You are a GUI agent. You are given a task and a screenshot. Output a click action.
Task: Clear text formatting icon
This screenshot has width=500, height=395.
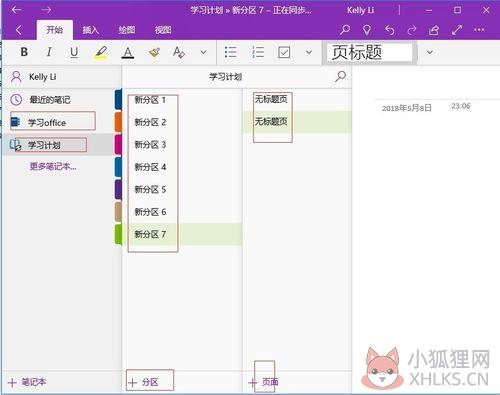(179, 52)
